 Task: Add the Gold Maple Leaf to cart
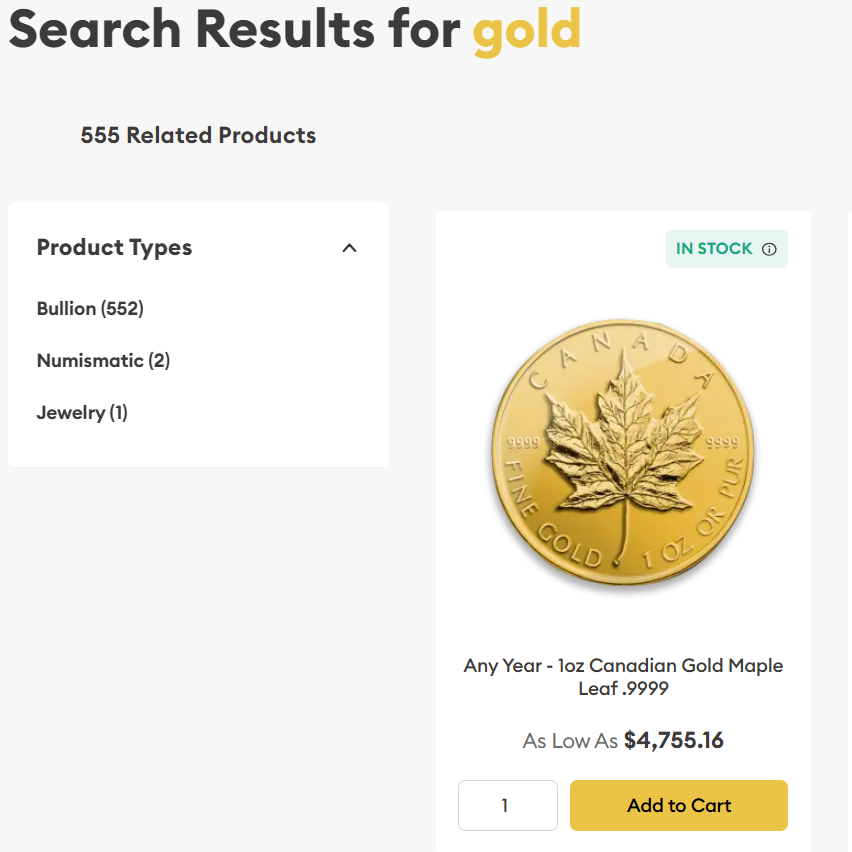[678, 805]
